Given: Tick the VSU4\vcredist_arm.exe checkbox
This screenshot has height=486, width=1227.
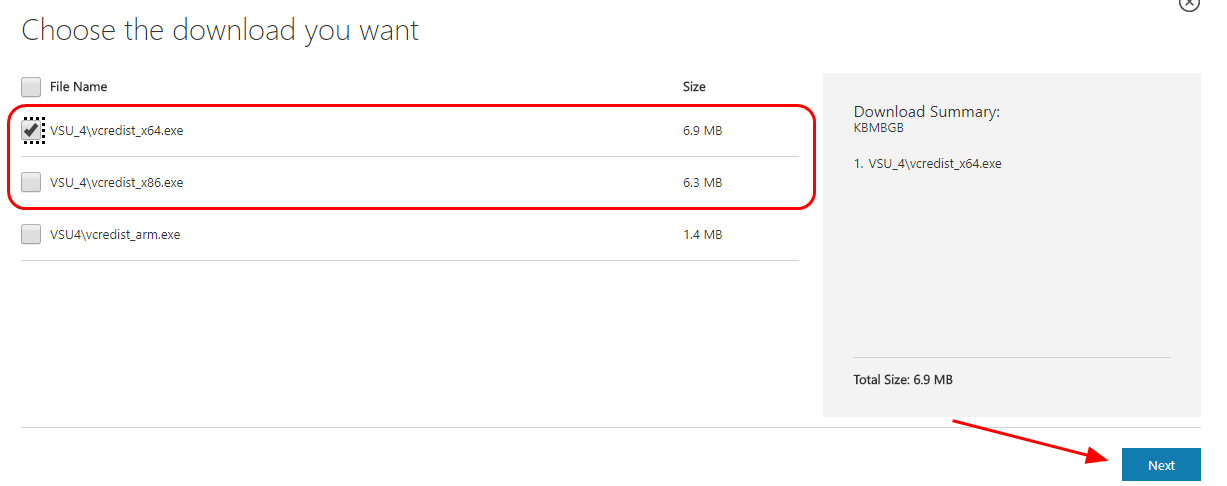Looking at the screenshot, I should click(31, 235).
